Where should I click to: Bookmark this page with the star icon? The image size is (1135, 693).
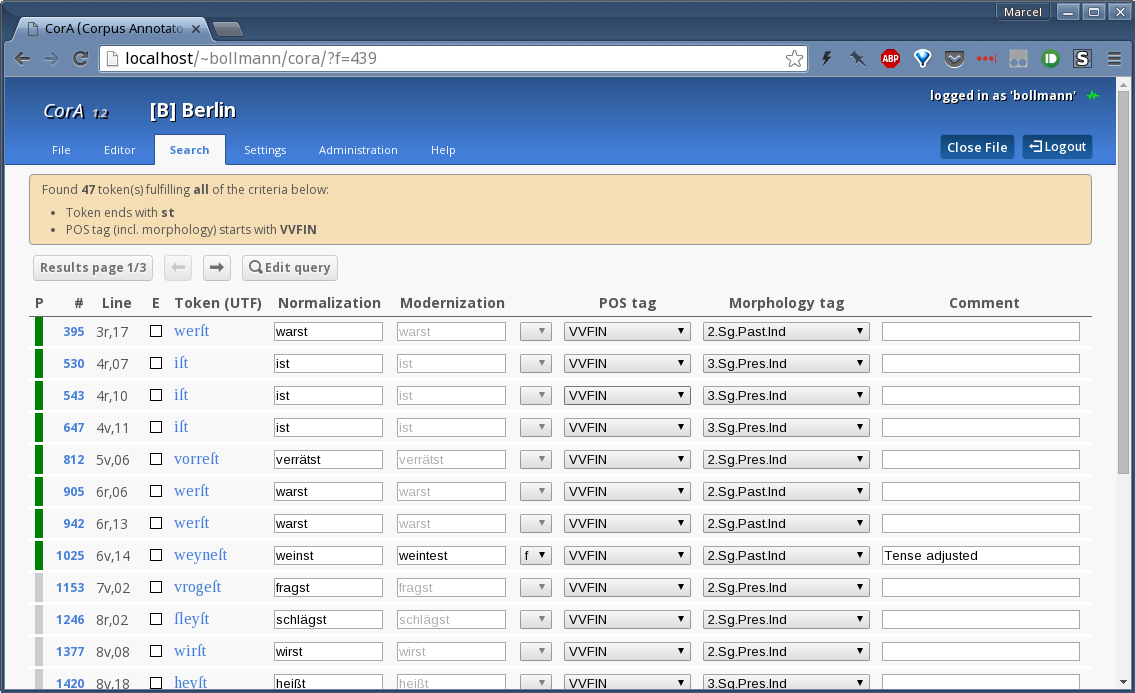[794, 59]
